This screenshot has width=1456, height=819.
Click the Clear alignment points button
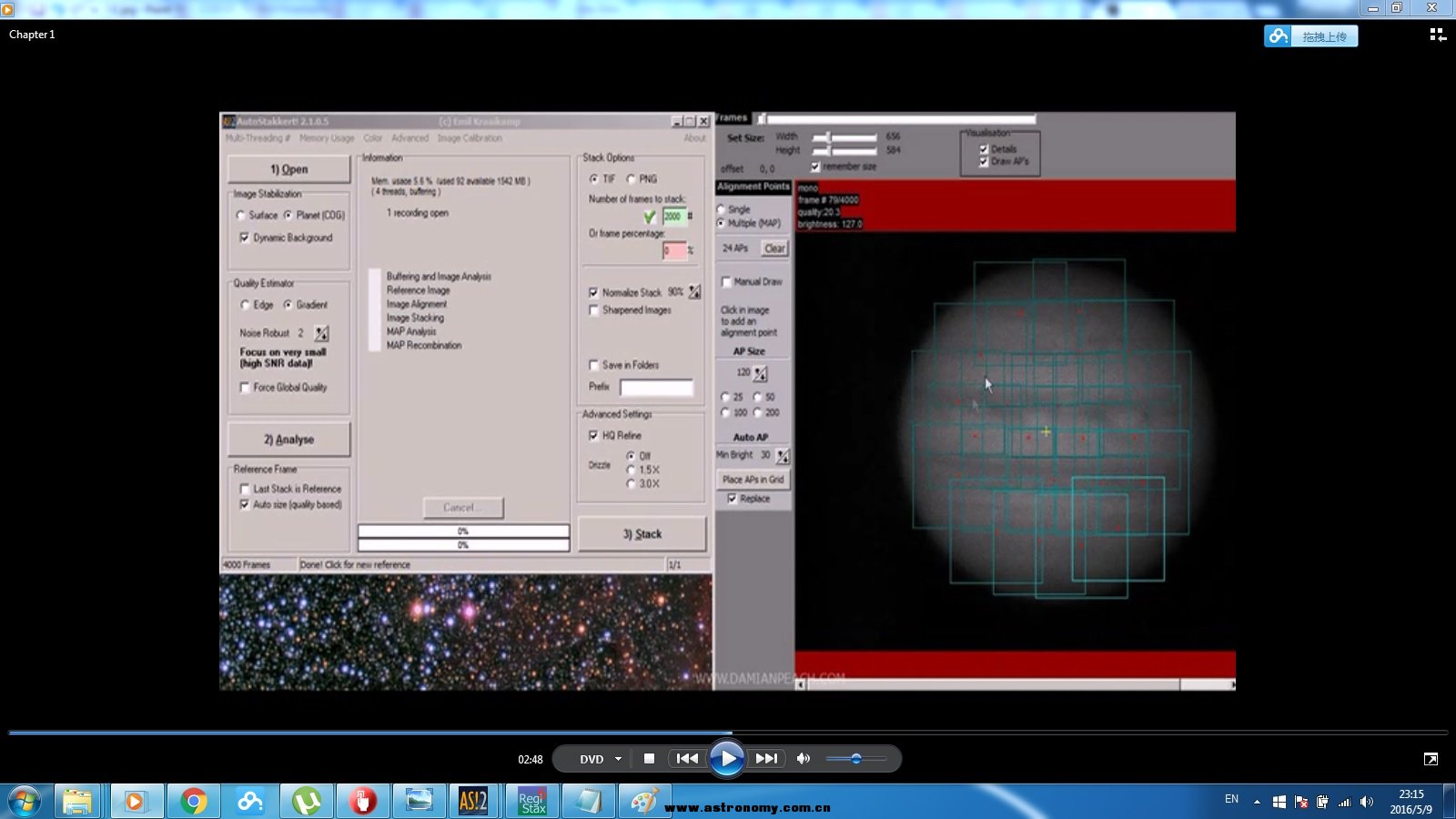click(x=774, y=248)
